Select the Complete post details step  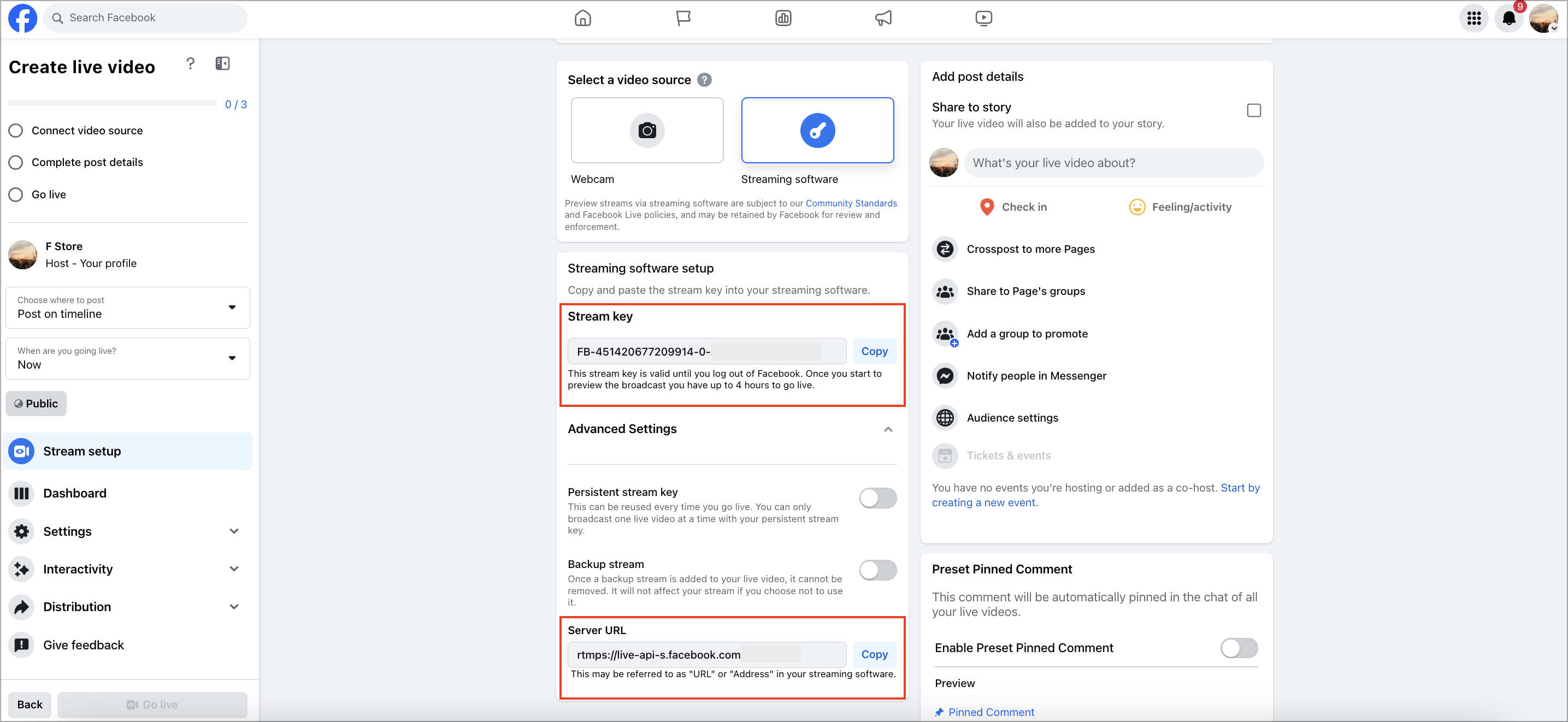(75, 162)
